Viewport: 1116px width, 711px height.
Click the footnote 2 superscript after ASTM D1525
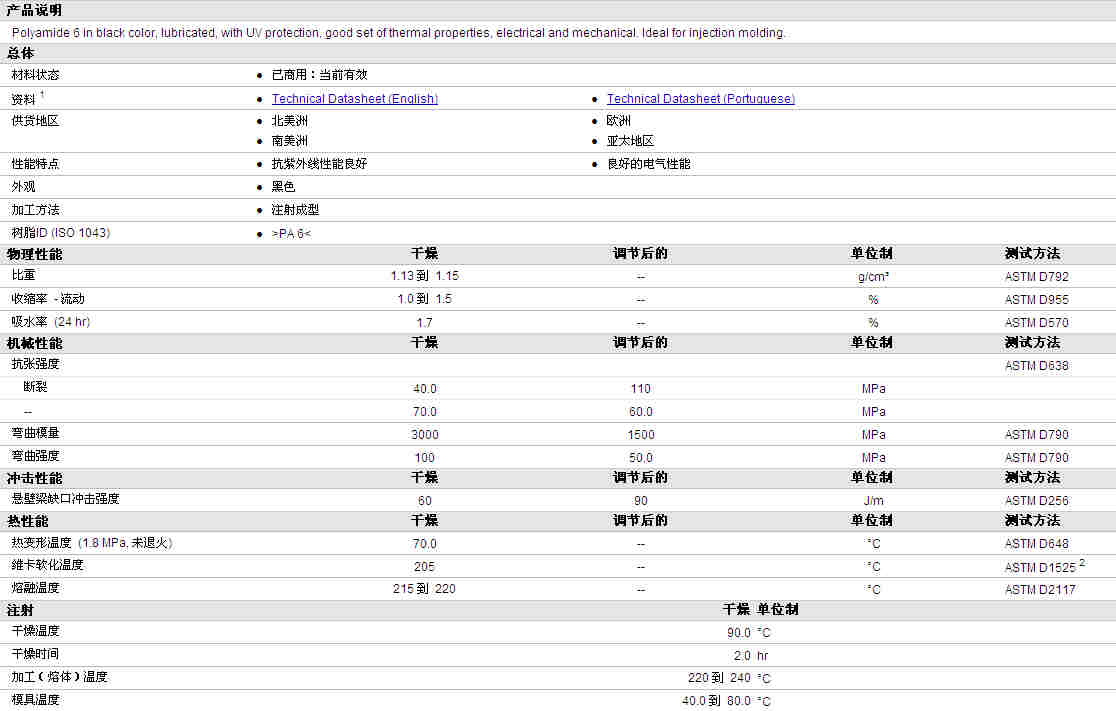tap(1081, 563)
